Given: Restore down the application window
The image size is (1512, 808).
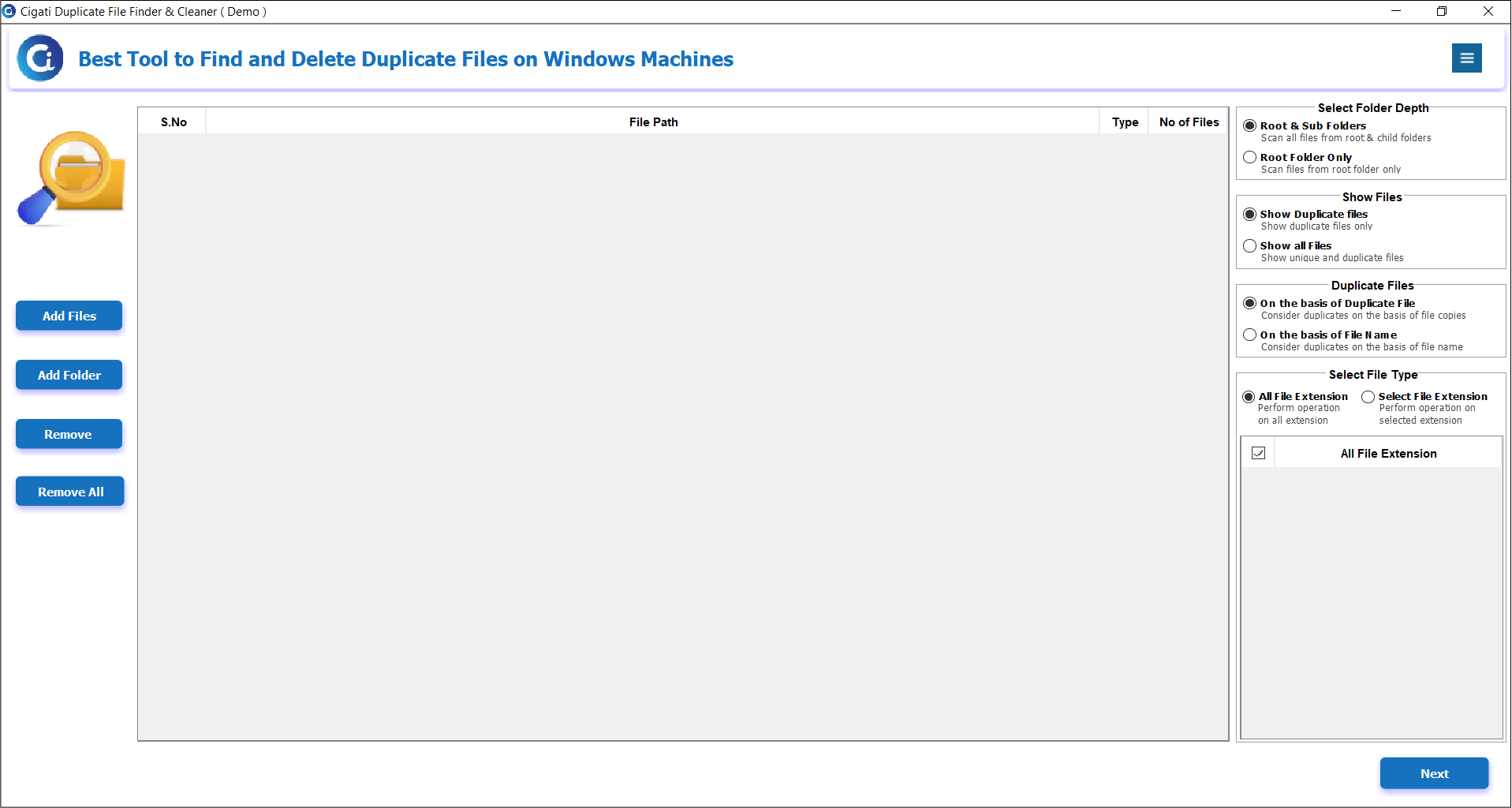Looking at the screenshot, I should click(x=1442, y=11).
